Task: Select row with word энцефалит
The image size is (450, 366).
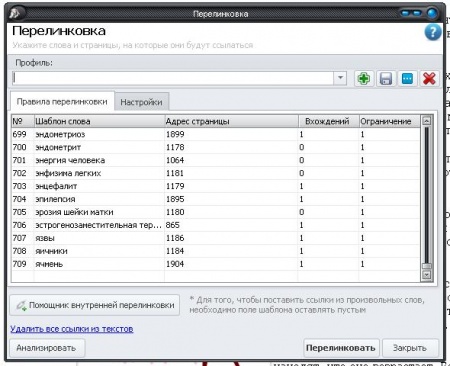Action: coord(215,186)
